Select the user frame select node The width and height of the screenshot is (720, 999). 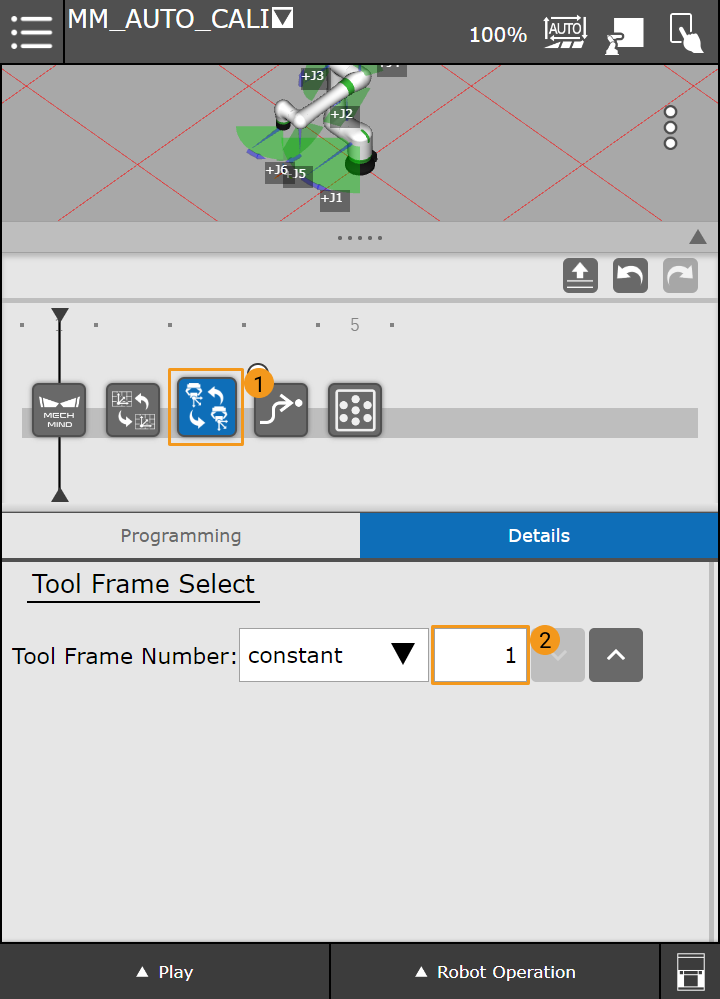133,410
